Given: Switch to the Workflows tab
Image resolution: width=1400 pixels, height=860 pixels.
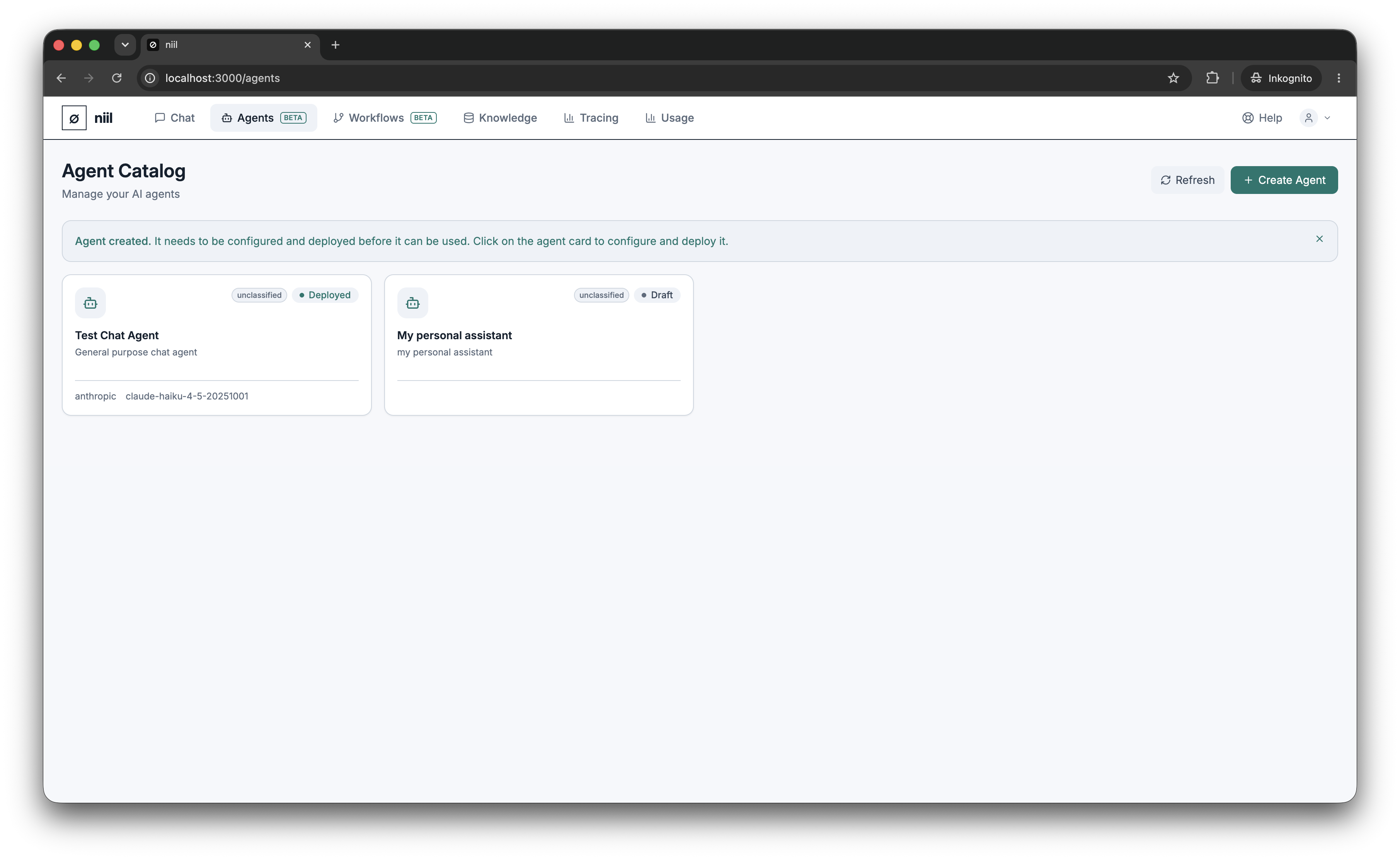Looking at the screenshot, I should click(x=385, y=118).
